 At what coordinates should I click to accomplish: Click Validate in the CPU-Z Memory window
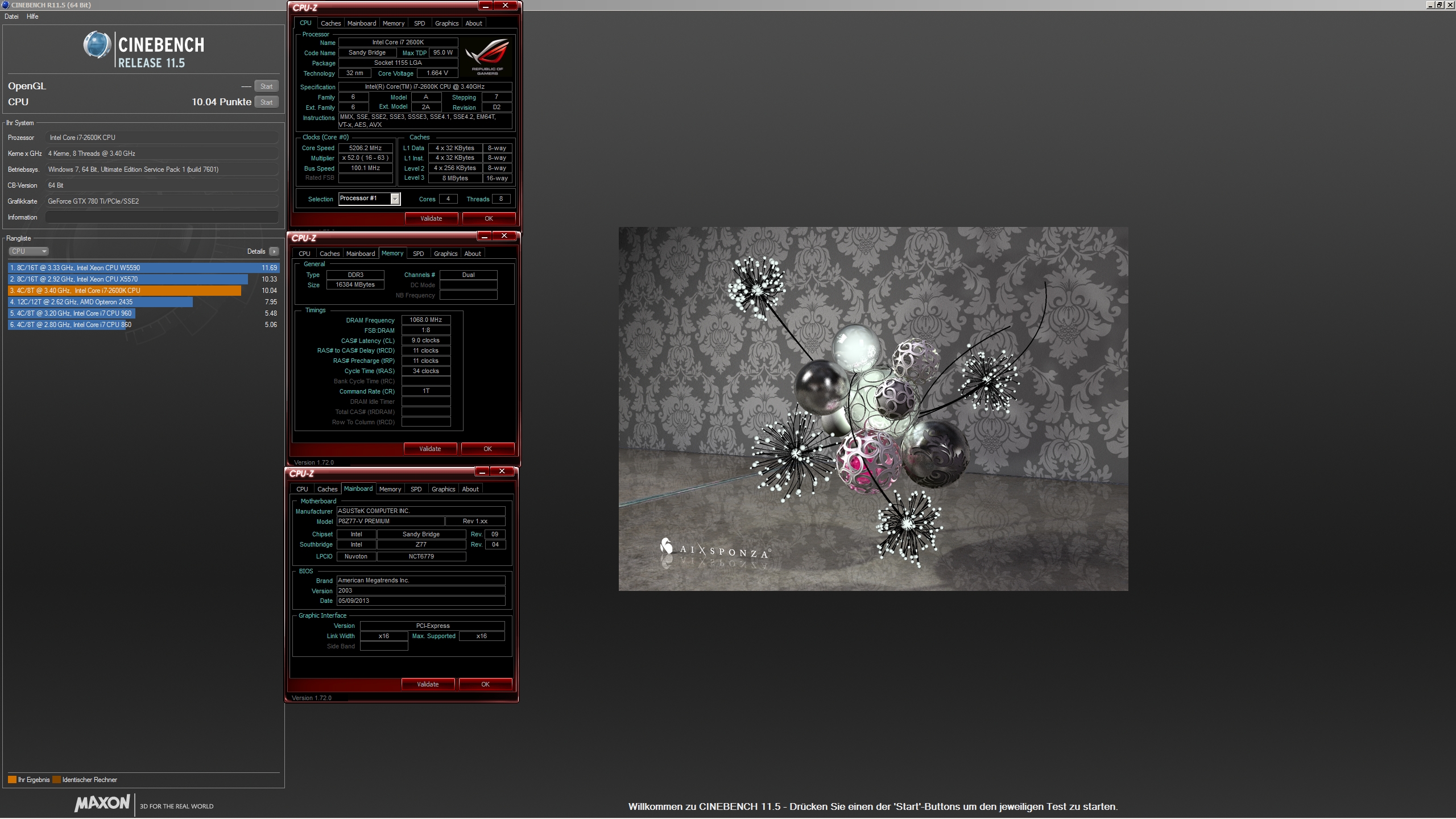pos(430,449)
